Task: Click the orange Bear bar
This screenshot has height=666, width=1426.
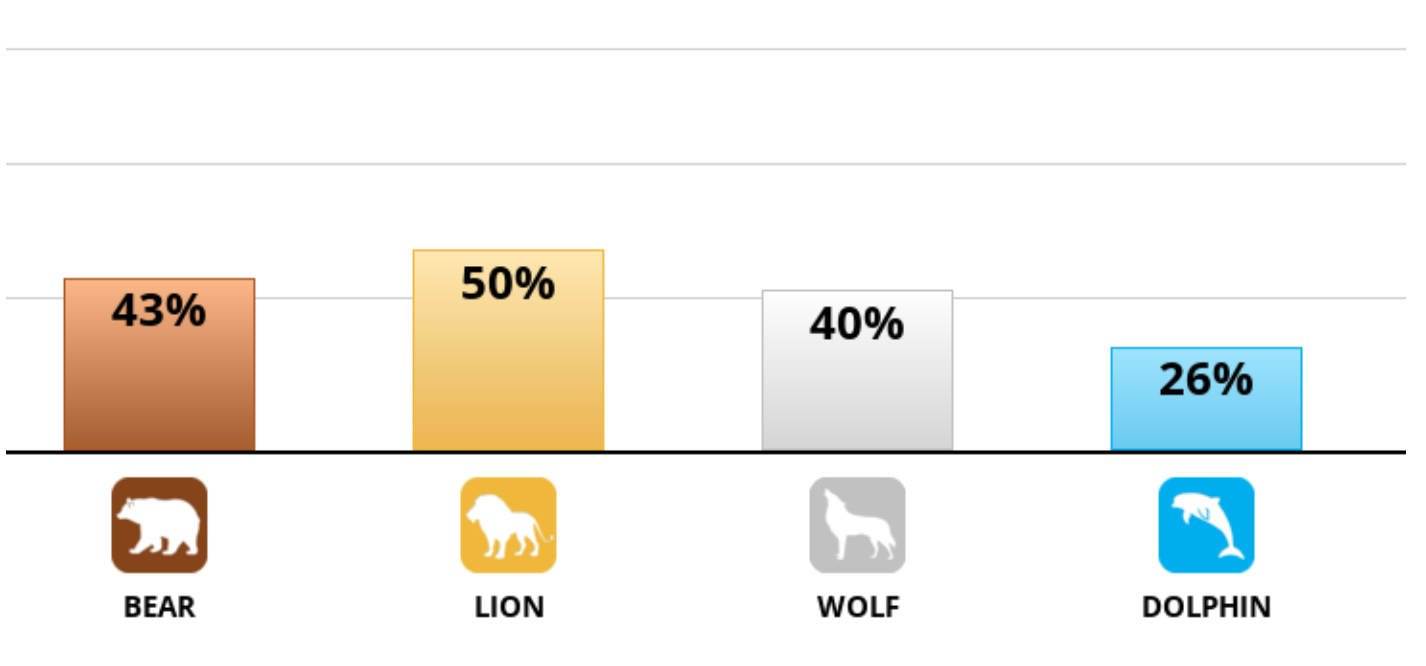Action: pos(159,365)
